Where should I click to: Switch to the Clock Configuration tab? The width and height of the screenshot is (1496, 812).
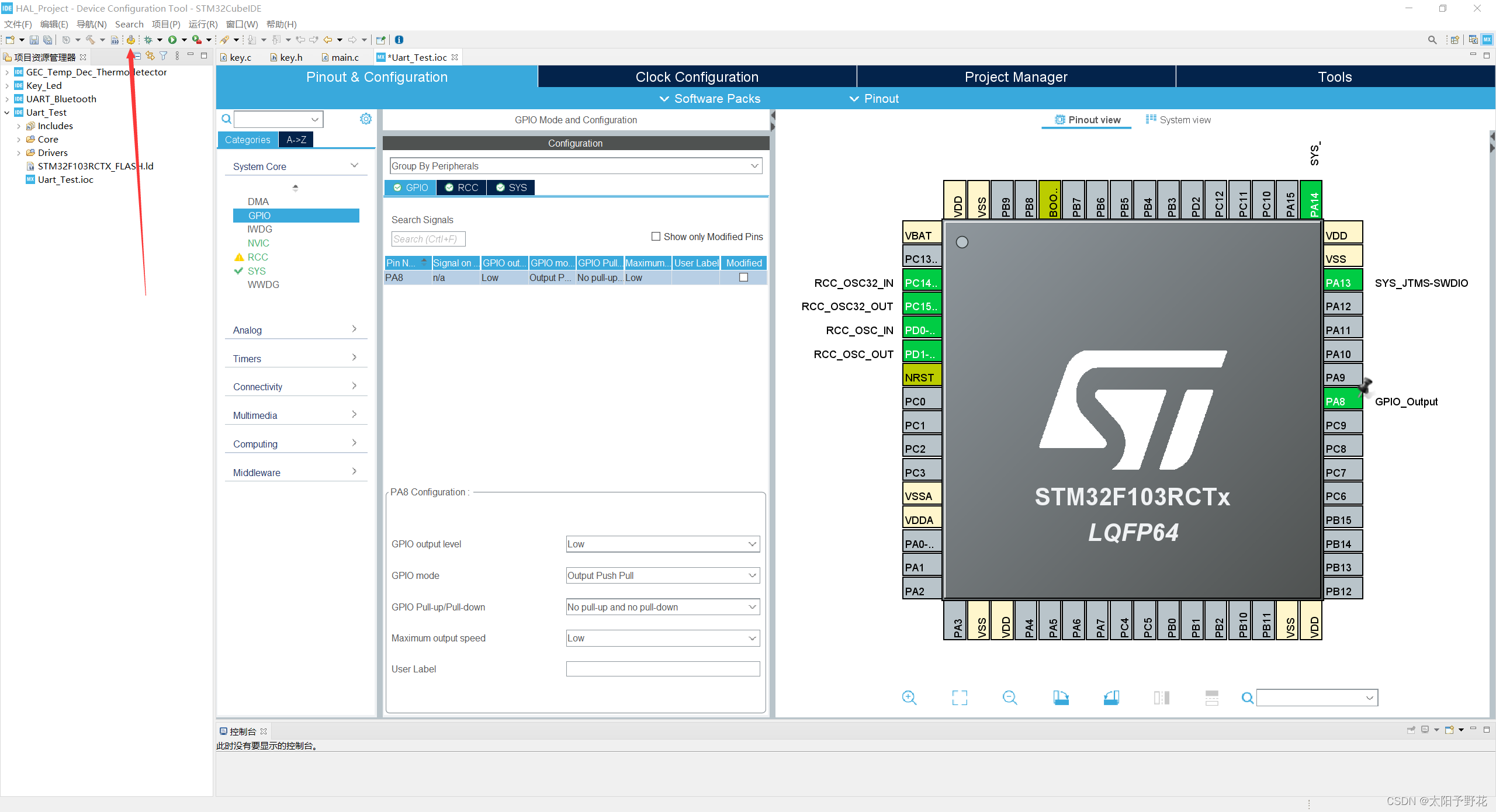point(696,77)
